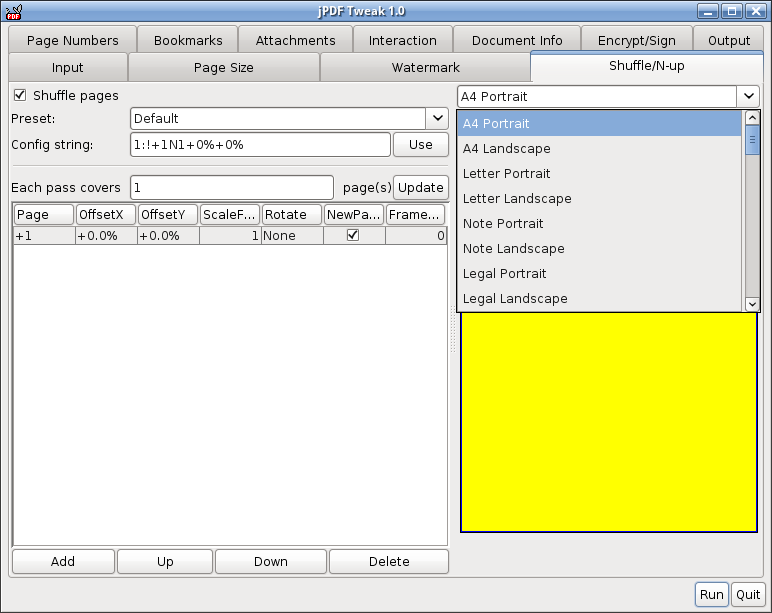The image size is (772, 613).
Task: Toggle the Shuffle pages checkbox
Action: 20,95
